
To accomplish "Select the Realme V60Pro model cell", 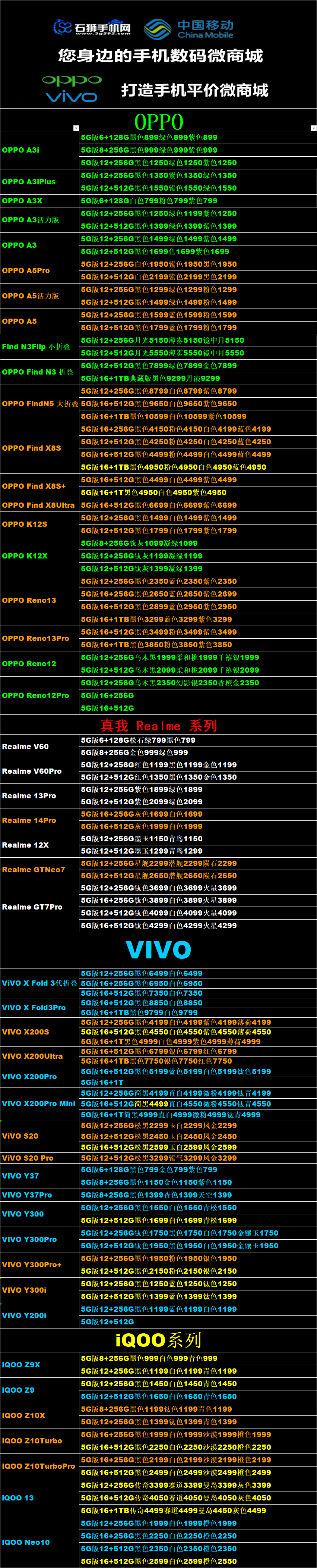I will 40,771.
